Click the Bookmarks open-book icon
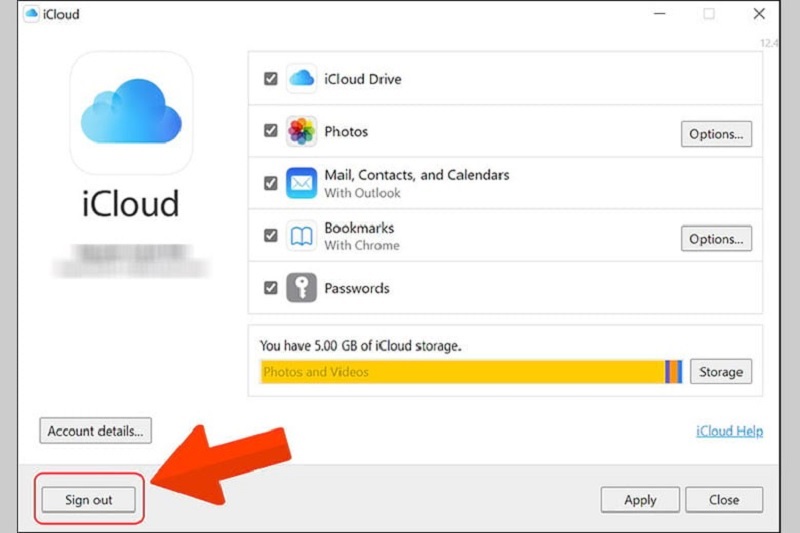This screenshot has width=800, height=533. point(301,236)
